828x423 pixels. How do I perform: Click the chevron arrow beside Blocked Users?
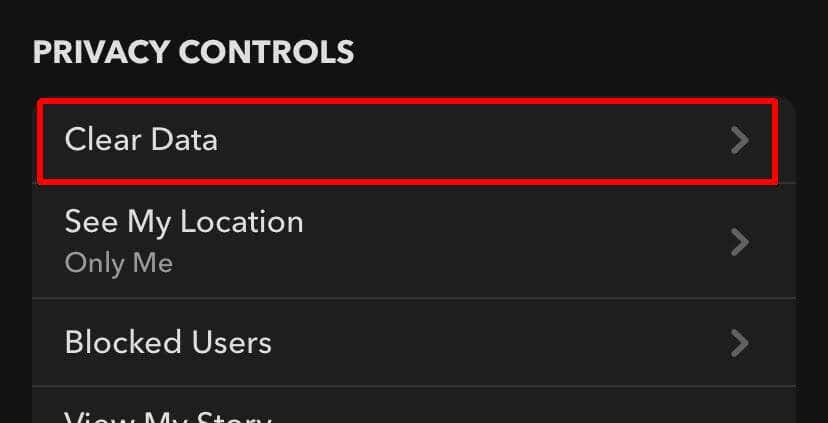739,343
